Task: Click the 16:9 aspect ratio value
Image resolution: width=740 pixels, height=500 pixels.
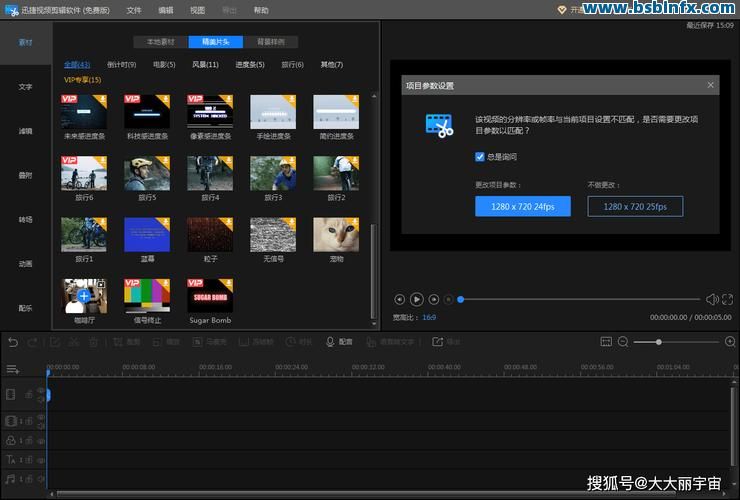Action: [429, 317]
